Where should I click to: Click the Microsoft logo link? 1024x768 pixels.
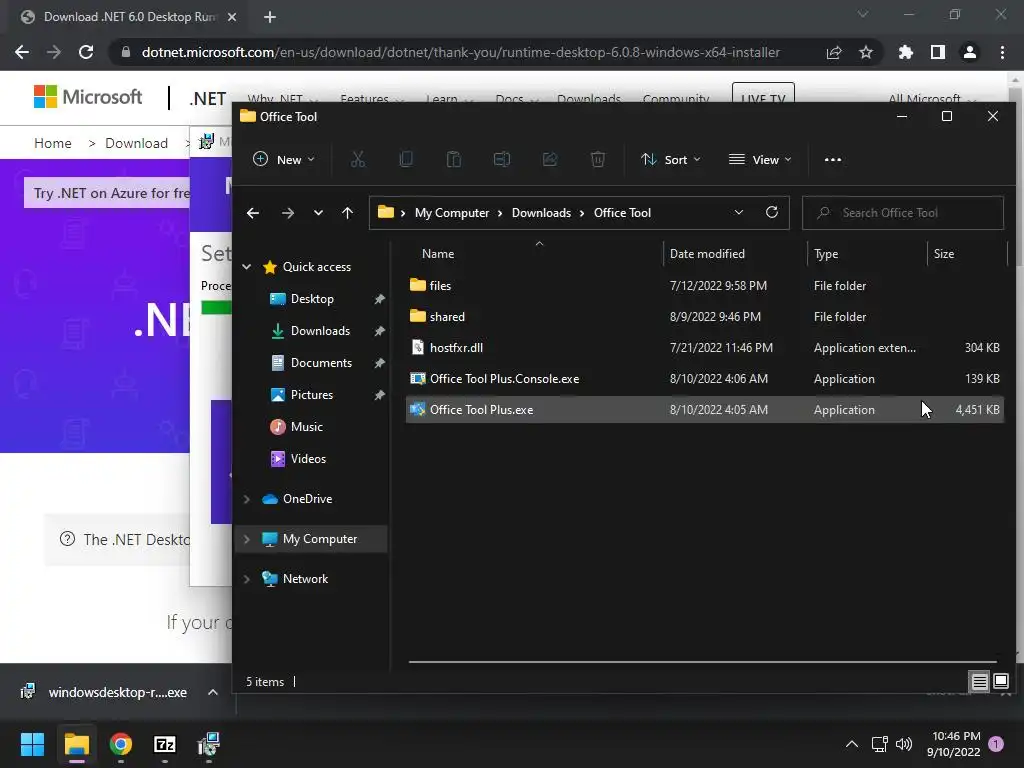[88, 97]
